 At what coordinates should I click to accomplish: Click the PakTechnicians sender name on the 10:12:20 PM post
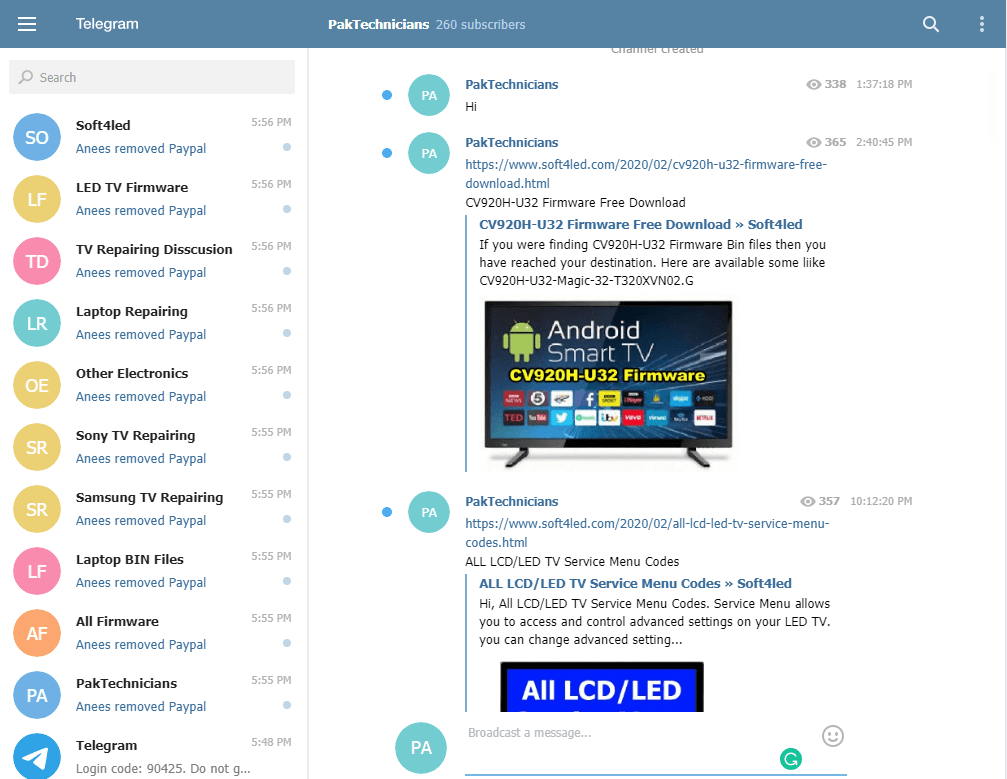coord(512,501)
